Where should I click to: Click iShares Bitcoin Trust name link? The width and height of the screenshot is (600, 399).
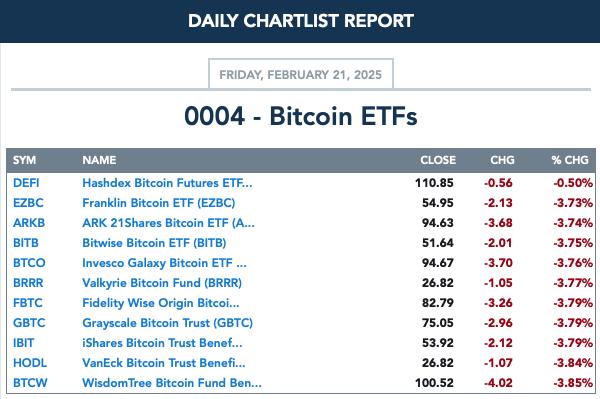(x=162, y=343)
